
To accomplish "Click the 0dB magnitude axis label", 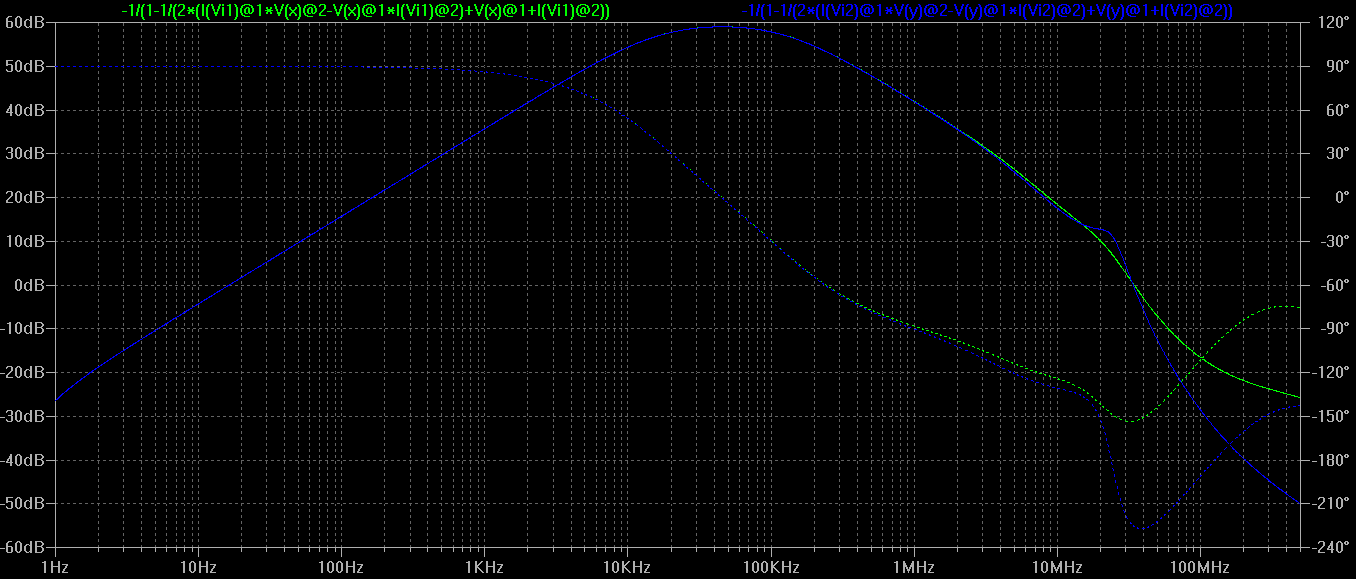I will (x=28, y=285).
